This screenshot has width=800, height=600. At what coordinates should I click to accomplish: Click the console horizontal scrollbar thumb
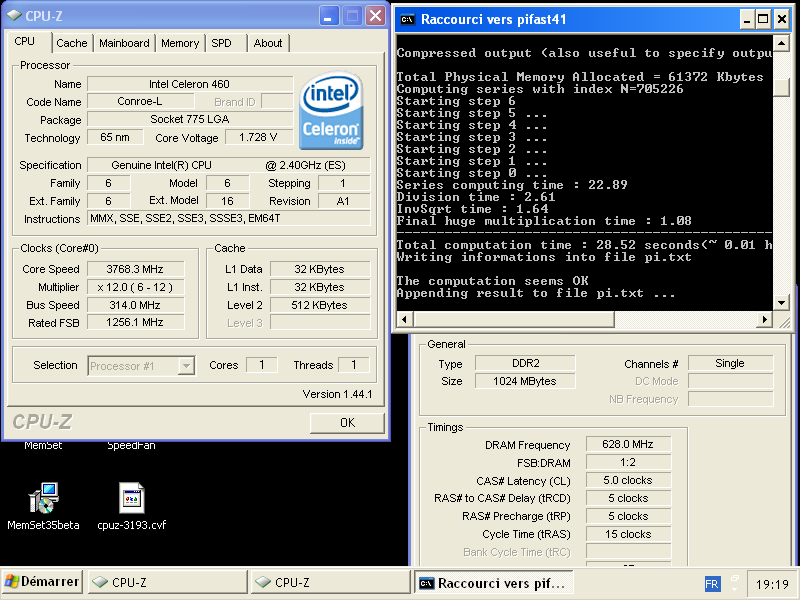(514, 320)
